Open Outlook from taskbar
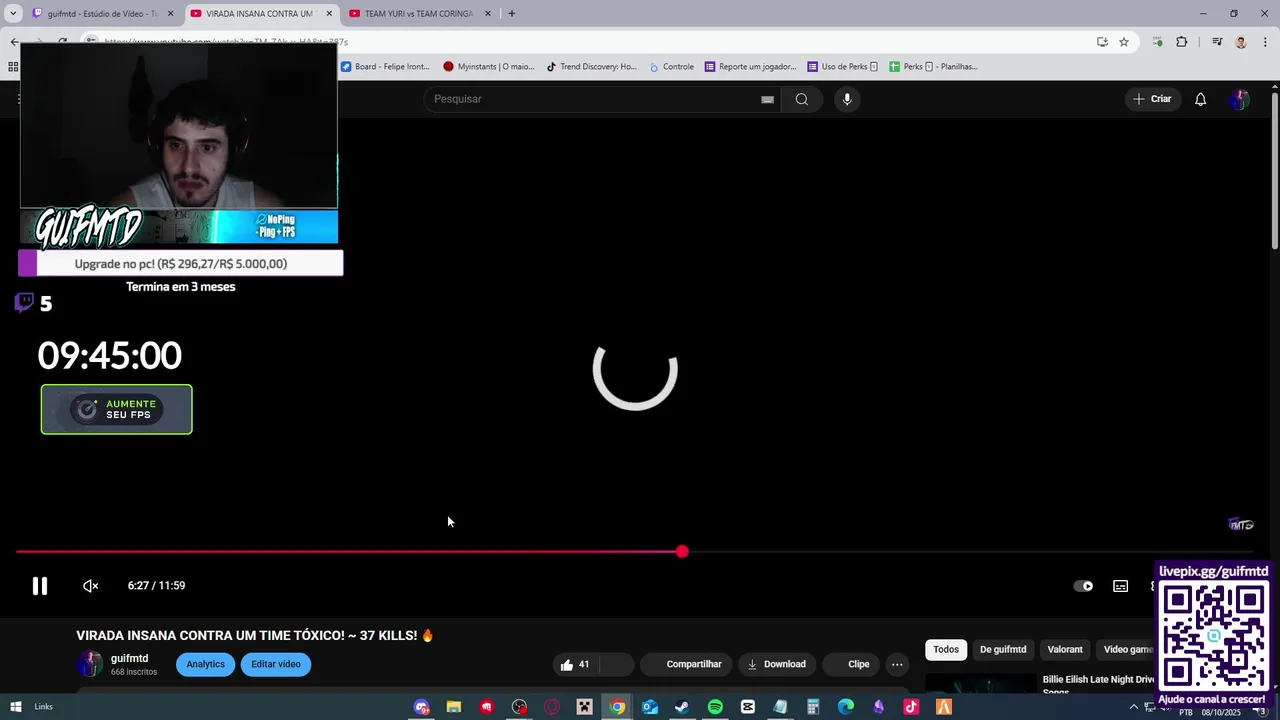Image resolution: width=1280 pixels, height=720 pixels. (x=649, y=707)
